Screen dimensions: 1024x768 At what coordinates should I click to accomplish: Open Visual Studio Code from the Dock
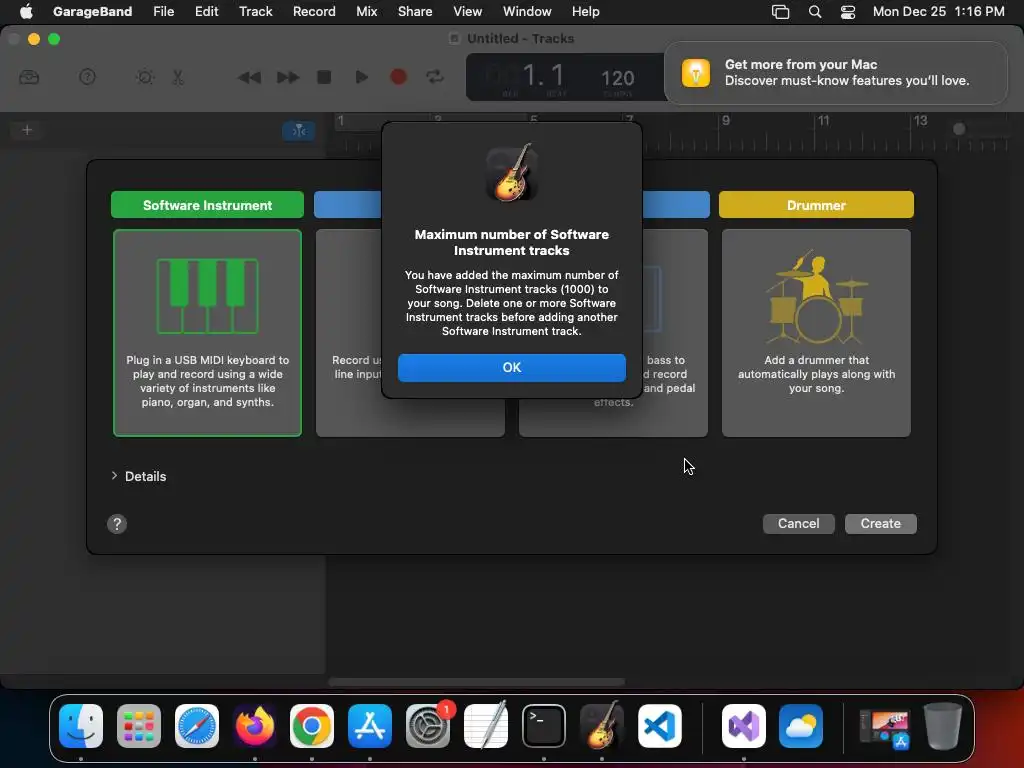click(659, 726)
